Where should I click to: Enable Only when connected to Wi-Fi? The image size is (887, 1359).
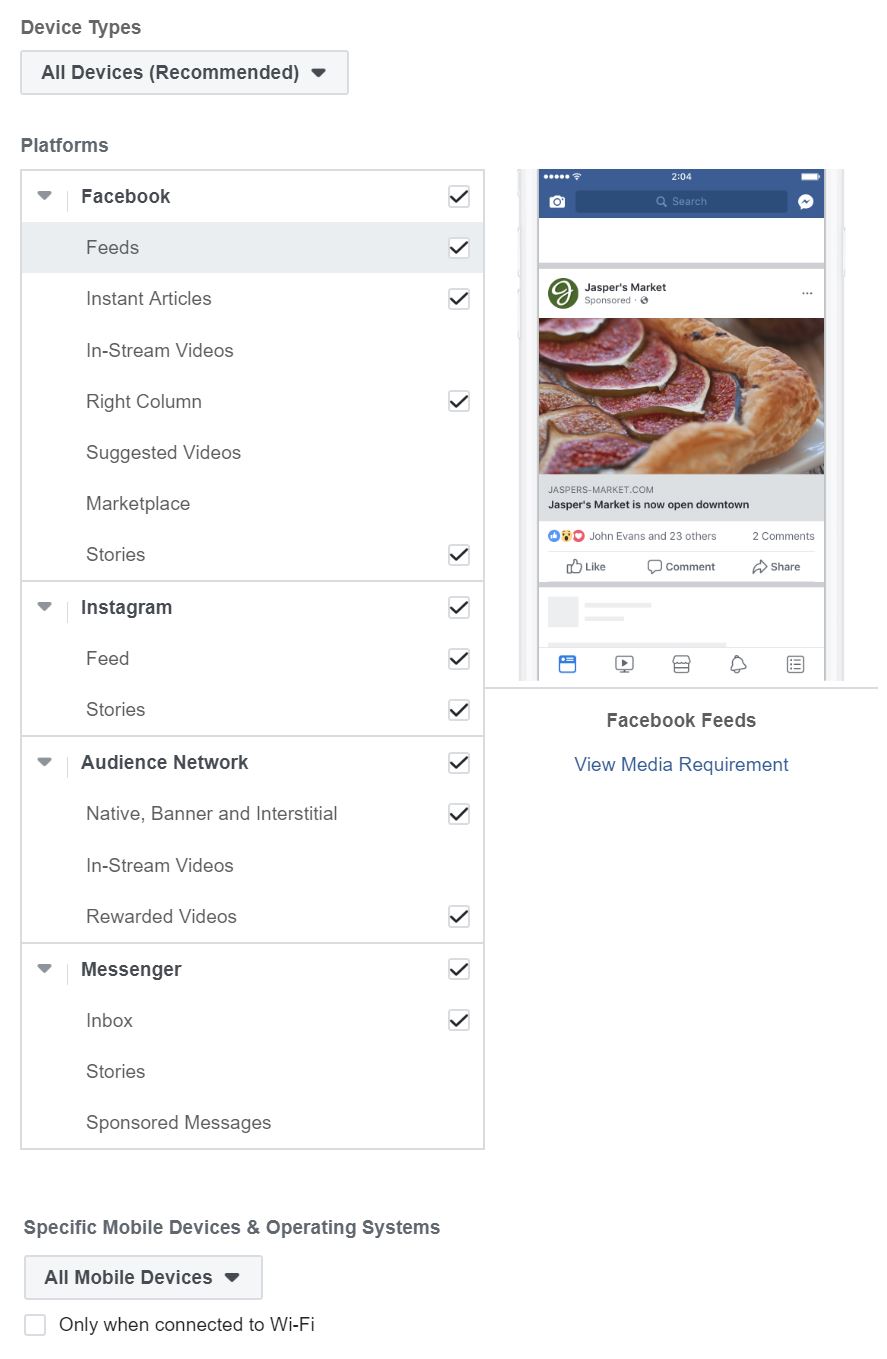pyautogui.click(x=35, y=1325)
